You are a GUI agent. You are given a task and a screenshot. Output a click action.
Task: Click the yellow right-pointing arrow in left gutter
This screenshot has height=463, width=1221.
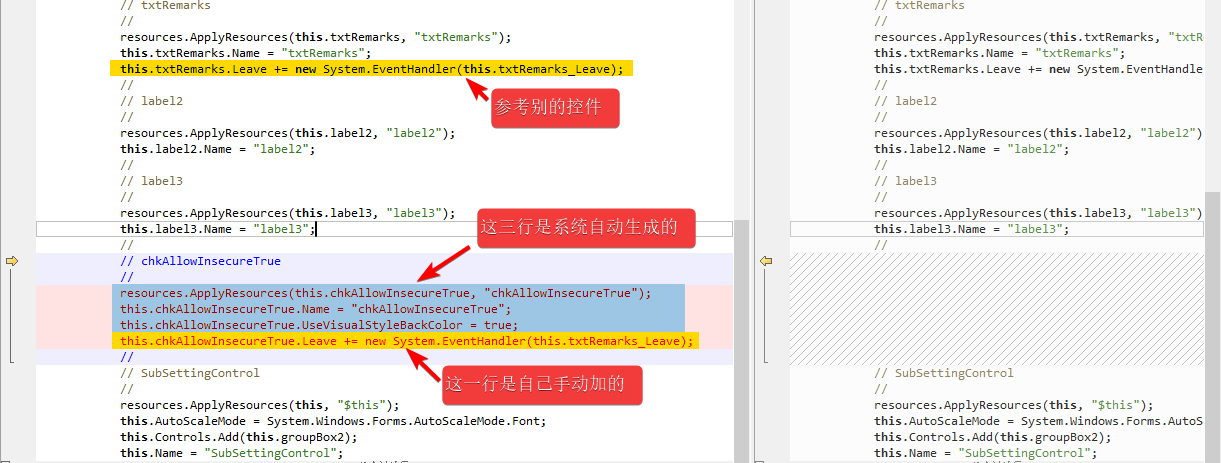pyautogui.click(x=12, y=261)
